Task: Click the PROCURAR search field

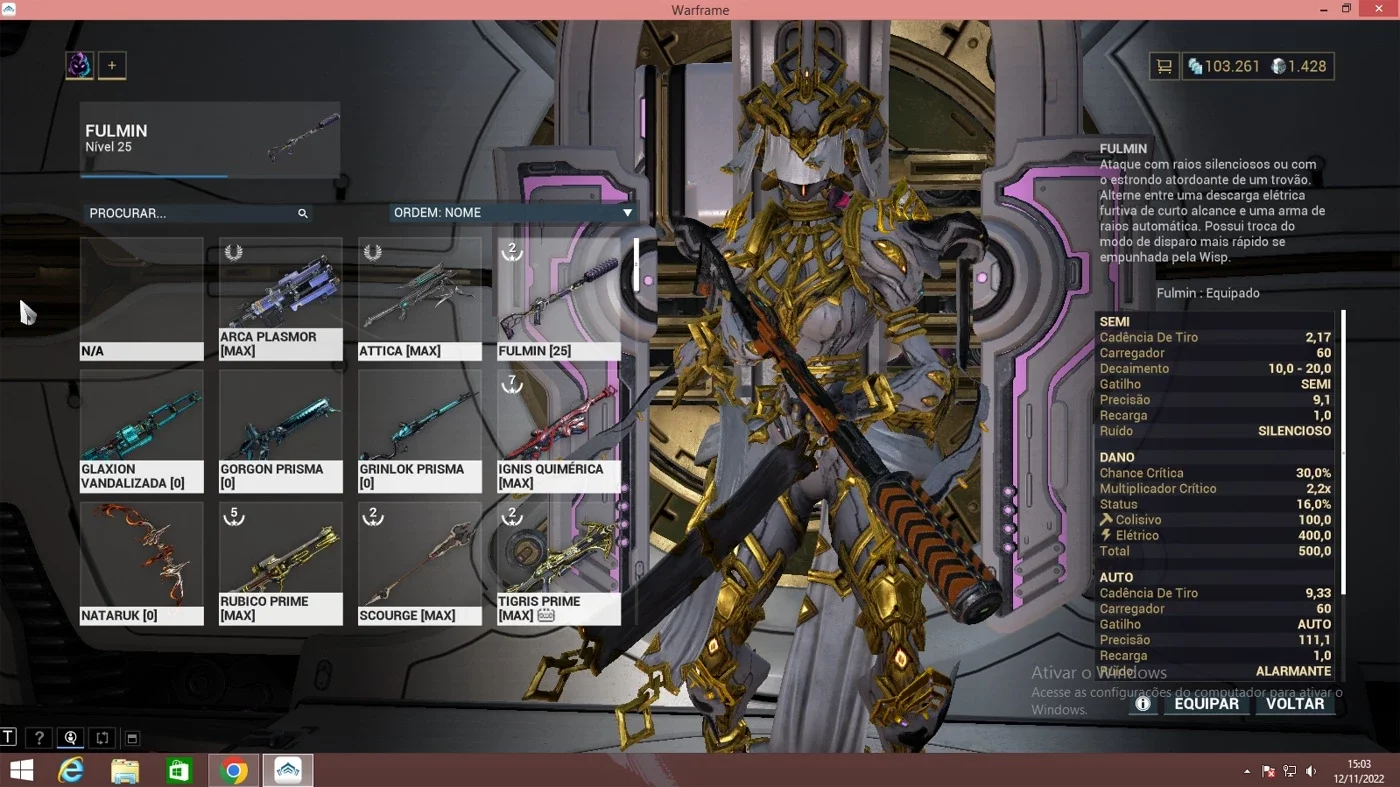Action: pos(197,213)
